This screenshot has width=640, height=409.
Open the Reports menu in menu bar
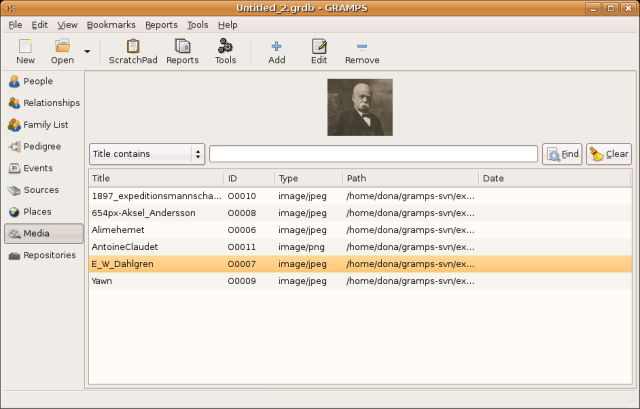162,24
